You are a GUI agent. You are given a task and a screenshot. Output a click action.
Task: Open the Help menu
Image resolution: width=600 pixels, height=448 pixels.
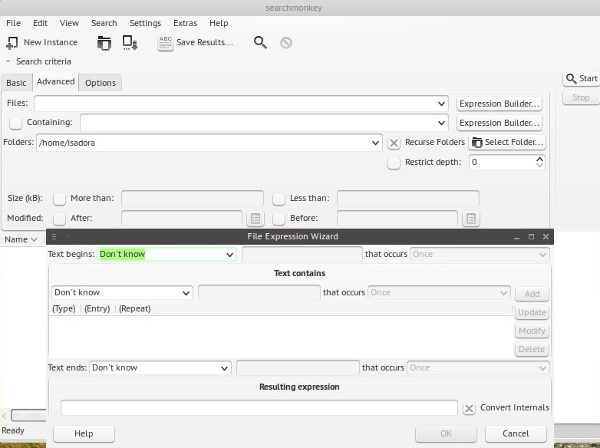[x=218, y=23]
